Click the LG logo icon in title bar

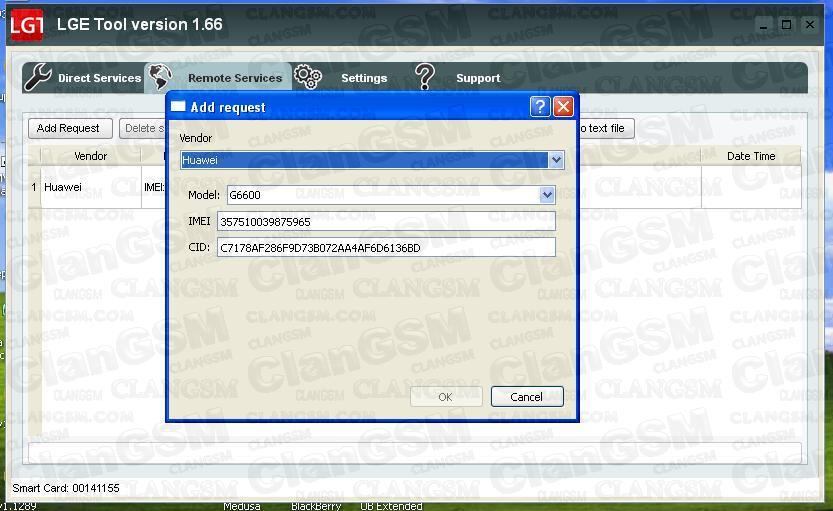(27, 25)
